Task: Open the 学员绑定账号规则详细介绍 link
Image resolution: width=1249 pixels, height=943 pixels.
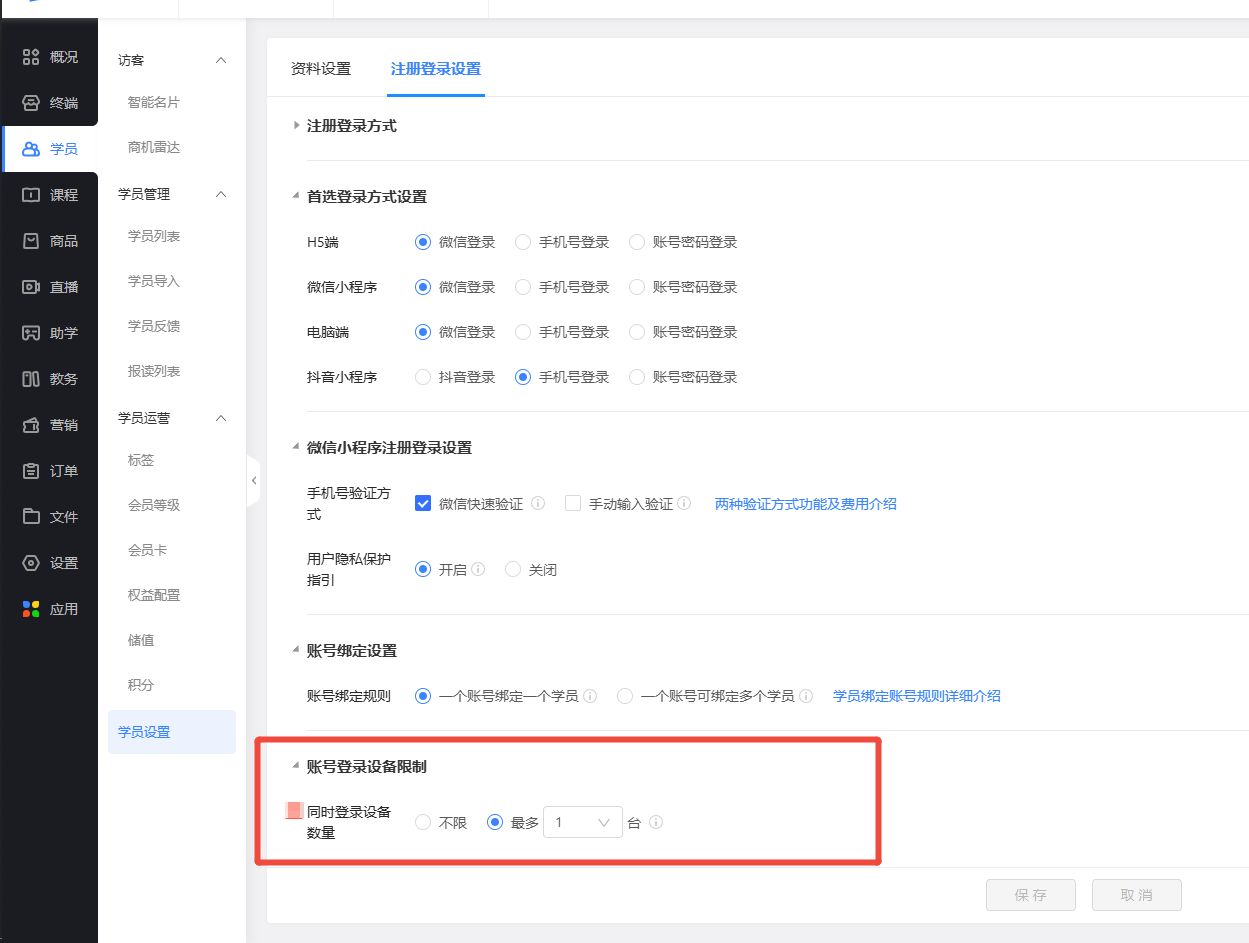Action: click(916, 696)
